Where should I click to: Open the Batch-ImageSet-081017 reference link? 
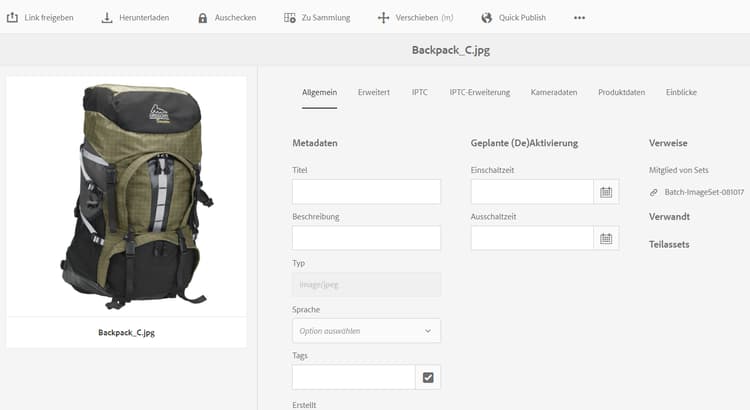pyautogui.click(x=704, y=192)
